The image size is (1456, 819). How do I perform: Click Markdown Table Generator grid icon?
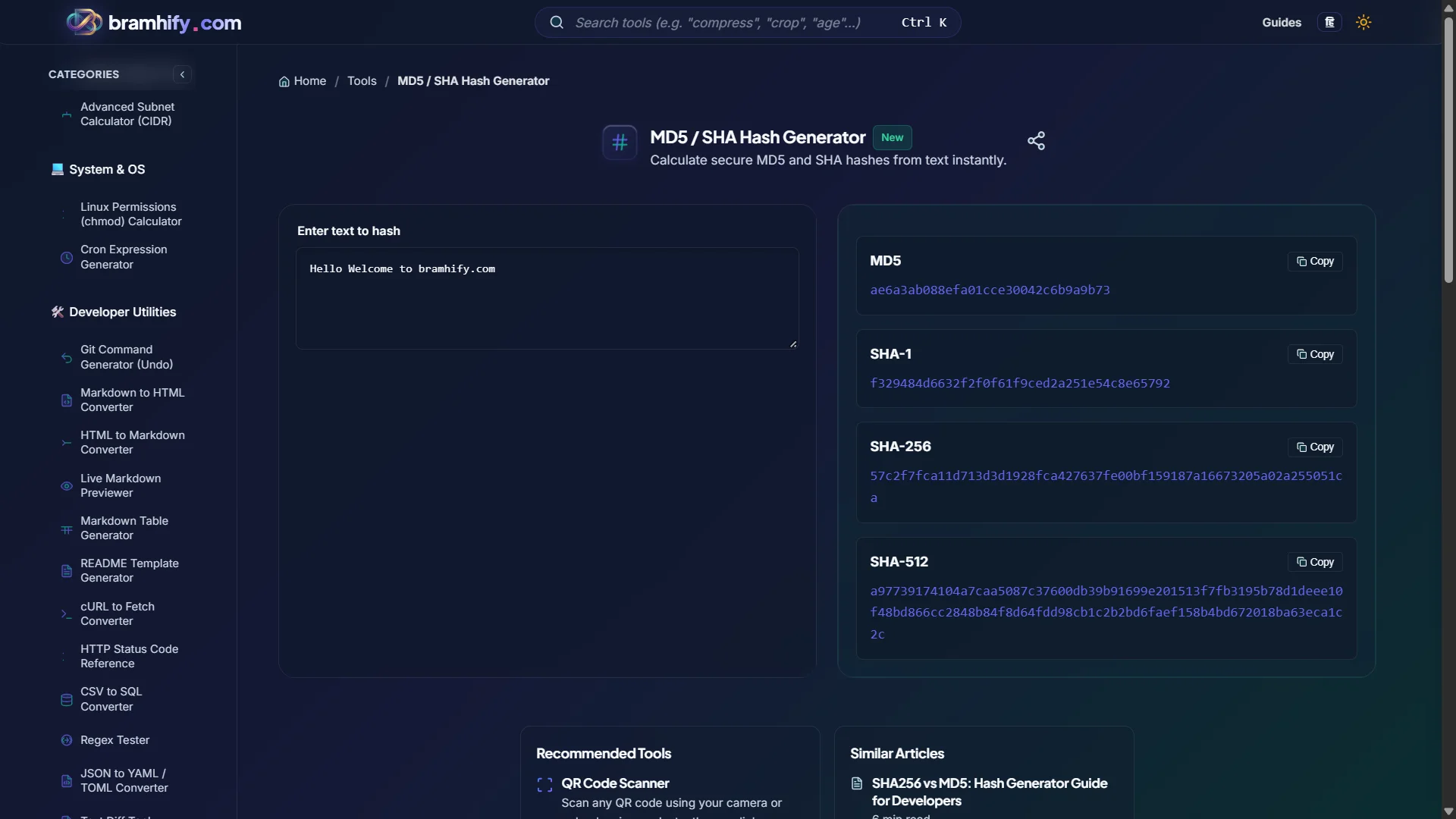tap(67, 529)
